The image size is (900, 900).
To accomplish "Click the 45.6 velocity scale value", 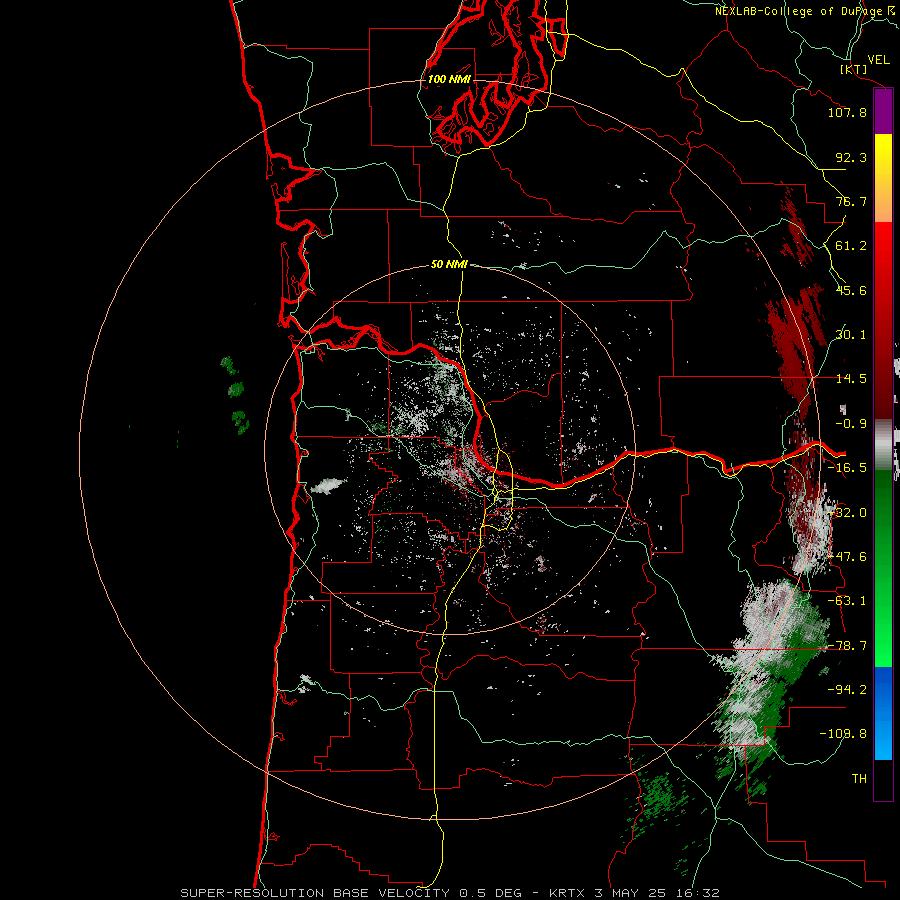I will coord(851,290).
